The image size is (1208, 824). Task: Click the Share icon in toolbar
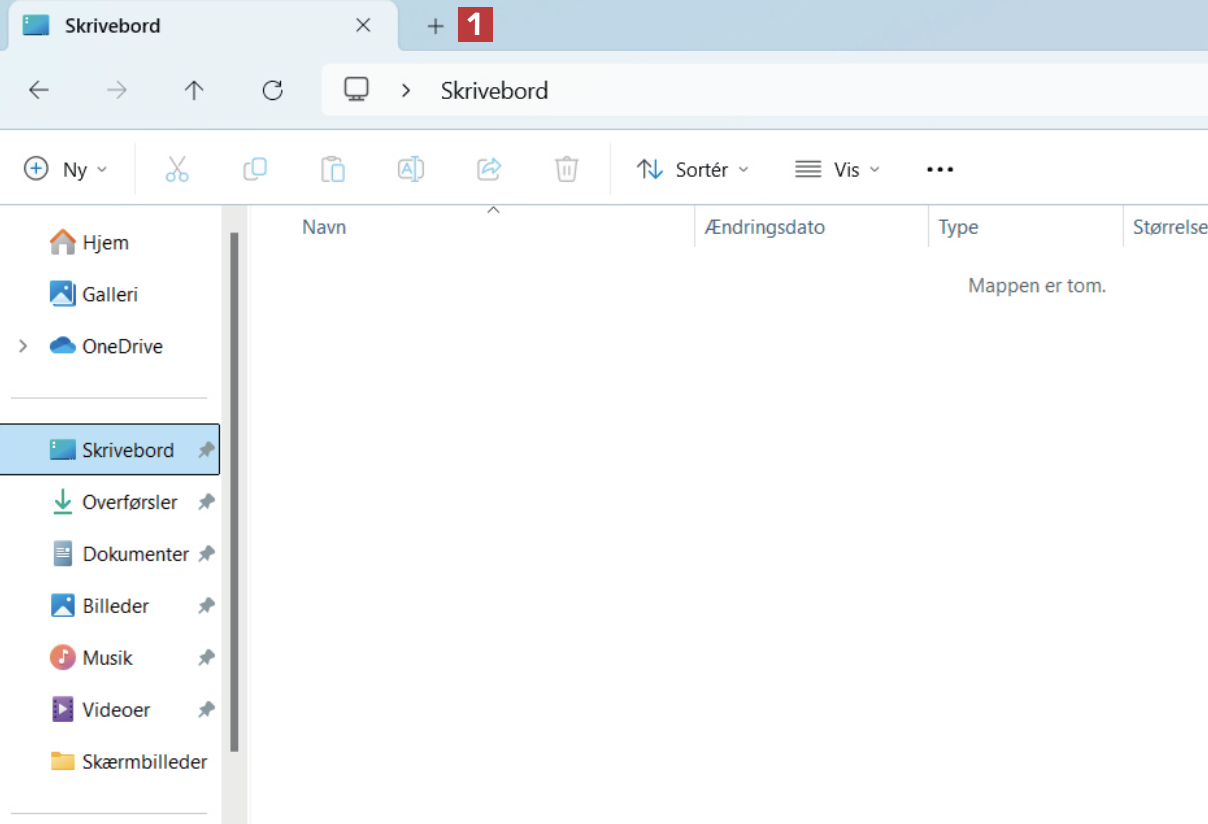tap(489, 169)
